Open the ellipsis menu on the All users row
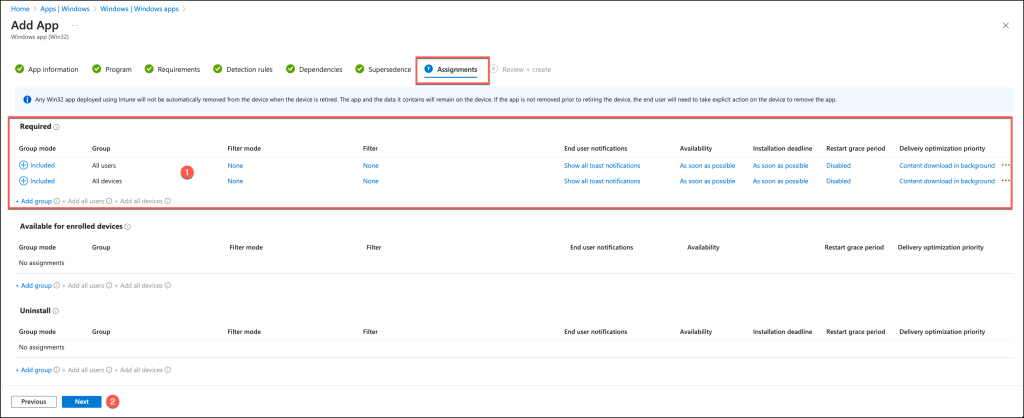Image resolution: width=1024 pixels, height=418 pixels. click(1005, 165)
